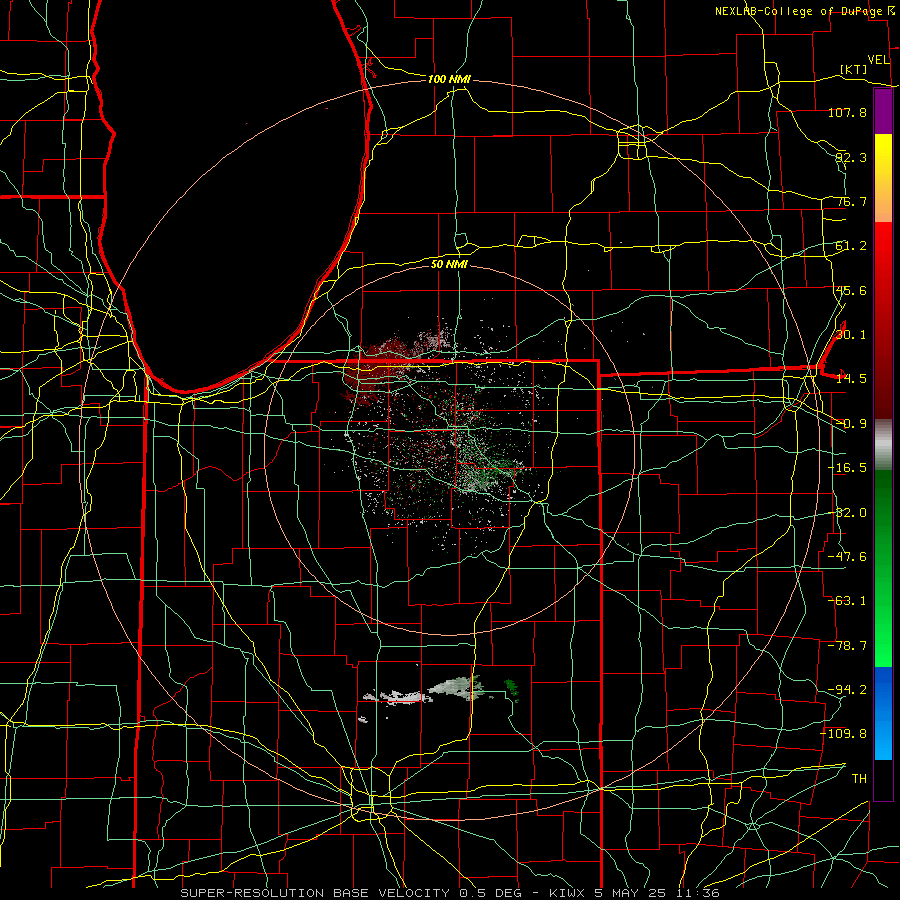Click the -16.5 velocity scale value
The height and width of the screenshot is (900, 900).
click(x=848, y=468)
